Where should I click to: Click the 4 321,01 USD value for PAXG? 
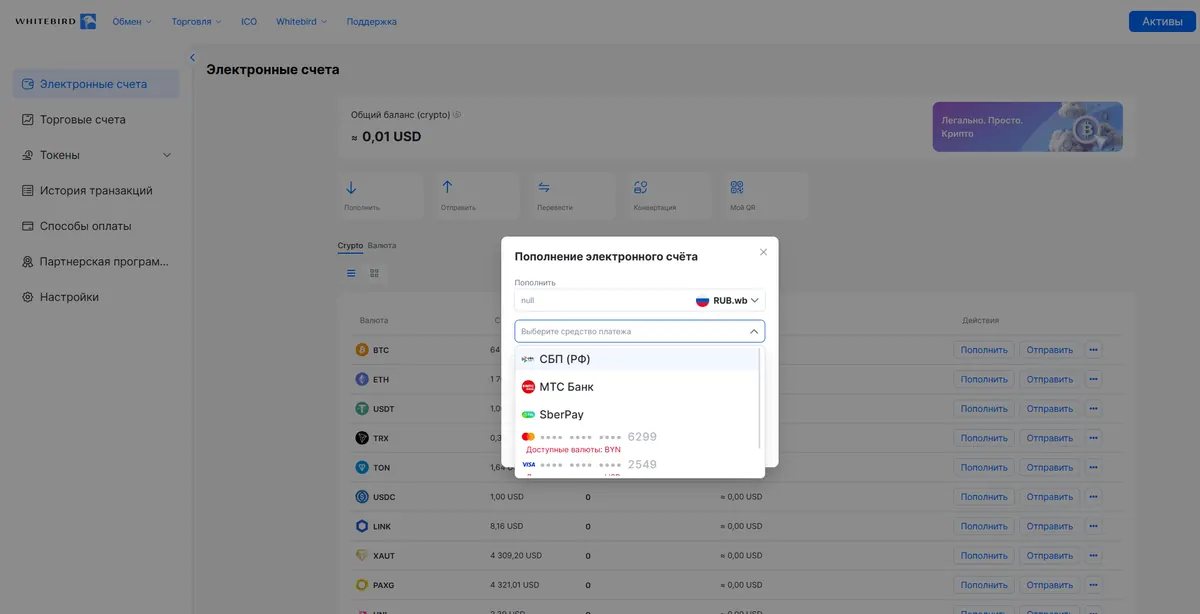[x=516, y=585]
